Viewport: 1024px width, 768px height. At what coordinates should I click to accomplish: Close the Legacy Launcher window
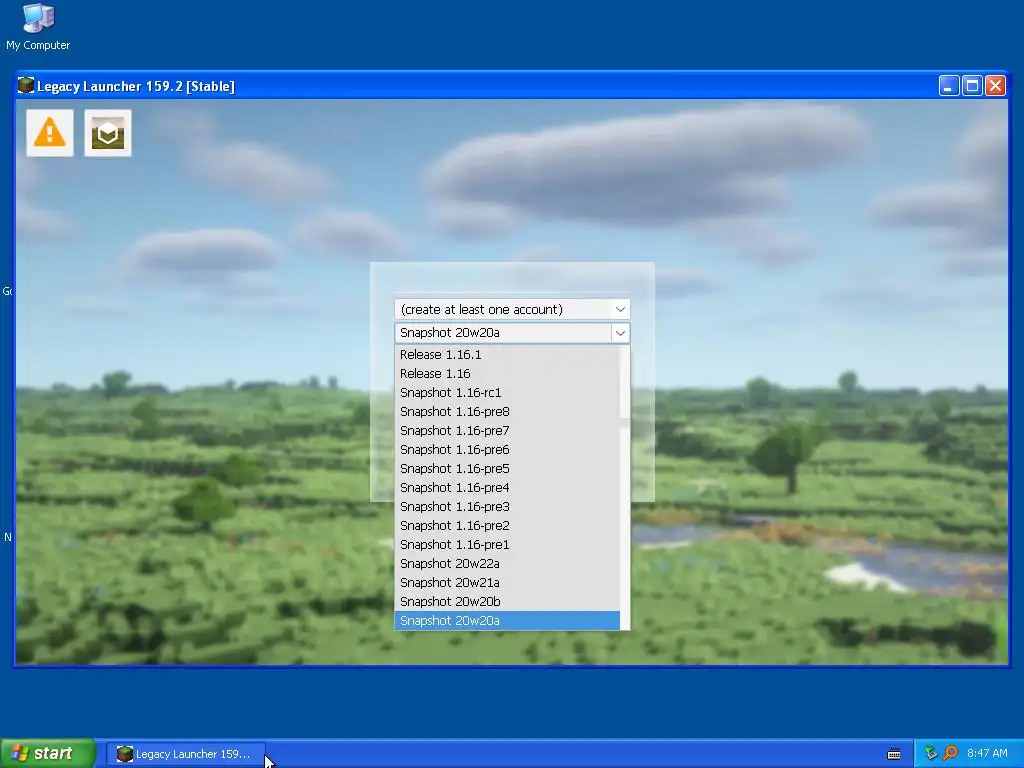[x=995, y=86]
